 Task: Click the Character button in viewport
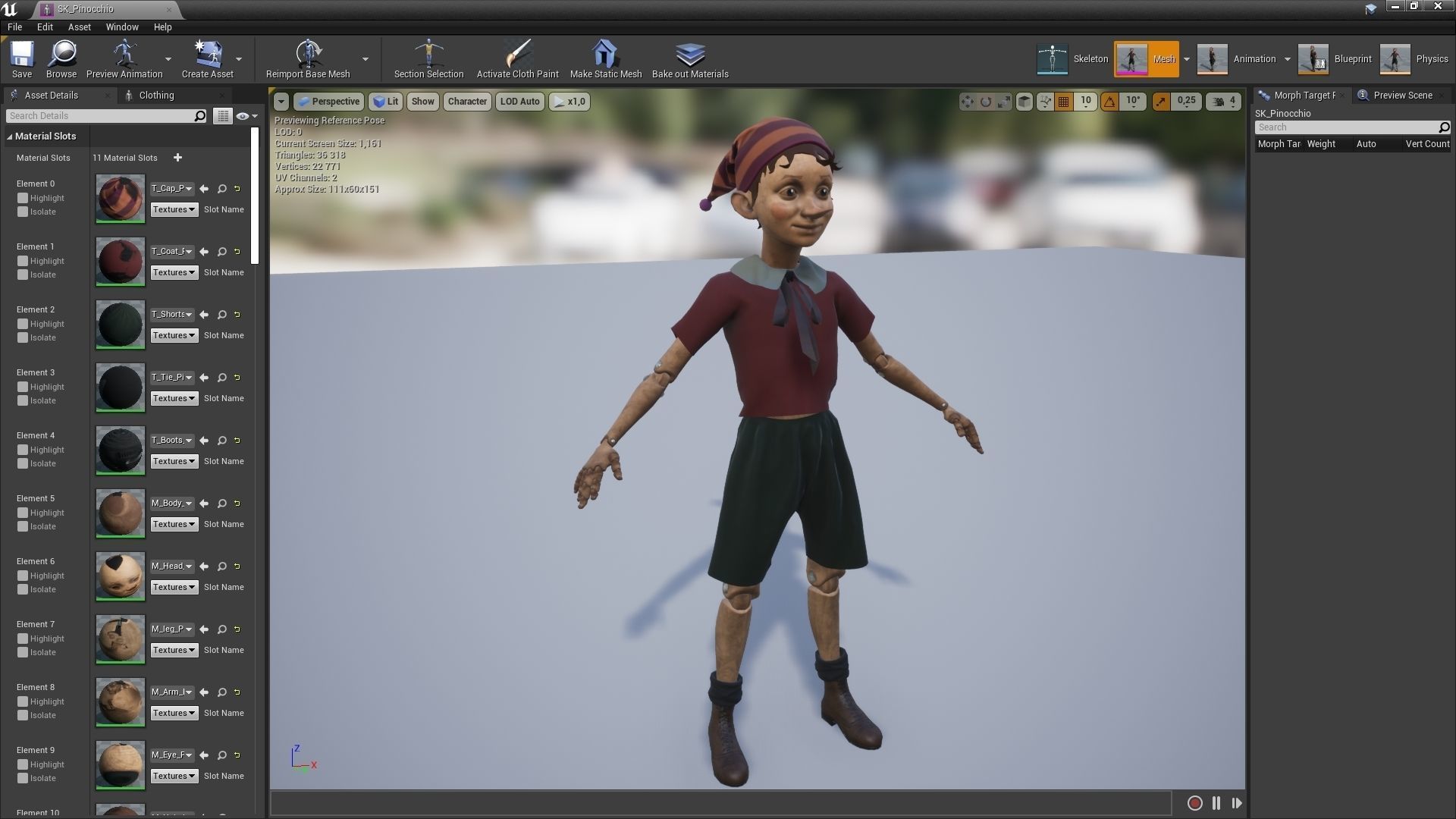pos(467,102)
